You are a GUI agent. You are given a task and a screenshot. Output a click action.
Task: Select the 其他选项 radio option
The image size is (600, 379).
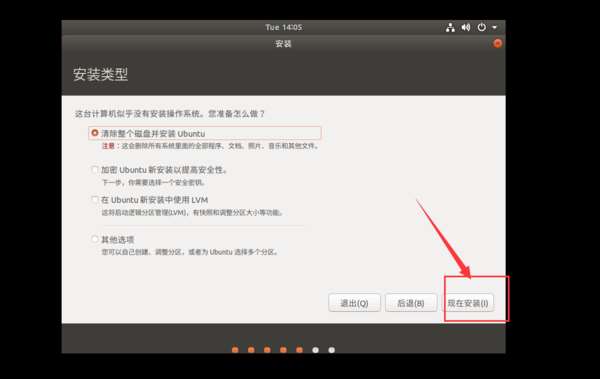pyautogui.click(x=95, y=239)
